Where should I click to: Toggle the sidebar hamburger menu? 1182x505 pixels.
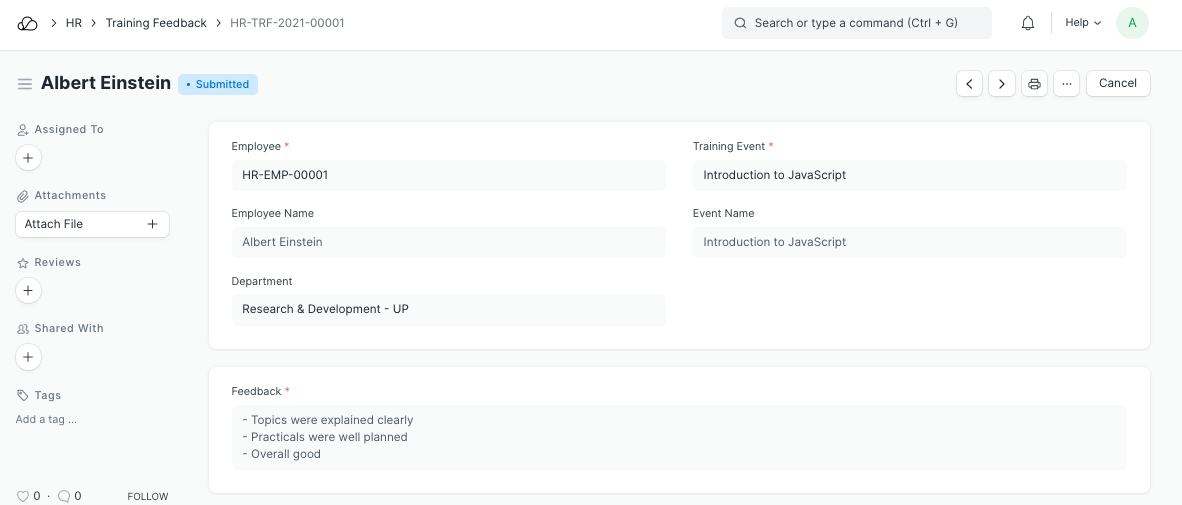click(25, 84)
